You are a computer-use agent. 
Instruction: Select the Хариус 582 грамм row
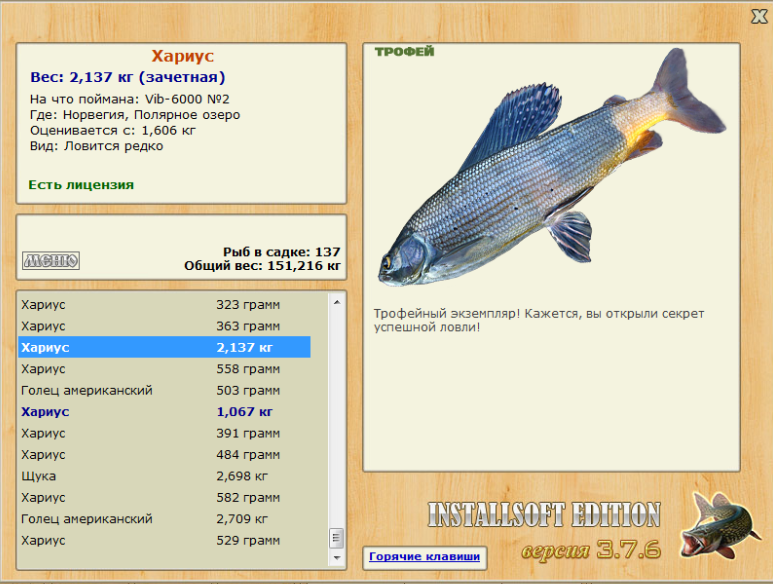165,498
